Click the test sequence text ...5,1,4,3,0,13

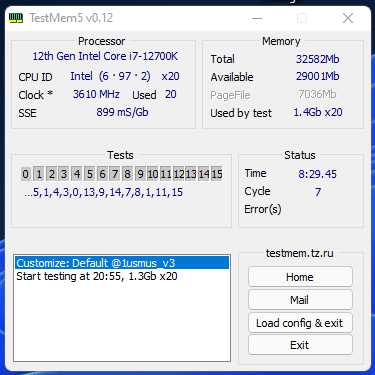103,192
